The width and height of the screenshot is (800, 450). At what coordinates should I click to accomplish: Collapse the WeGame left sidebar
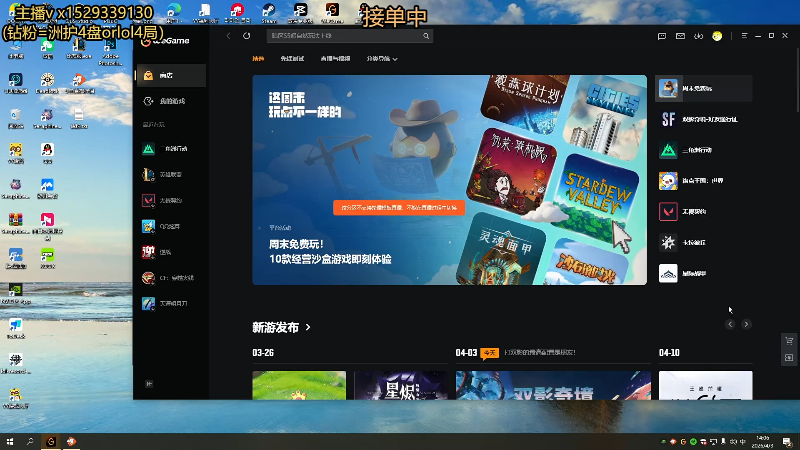pos(149,384)
